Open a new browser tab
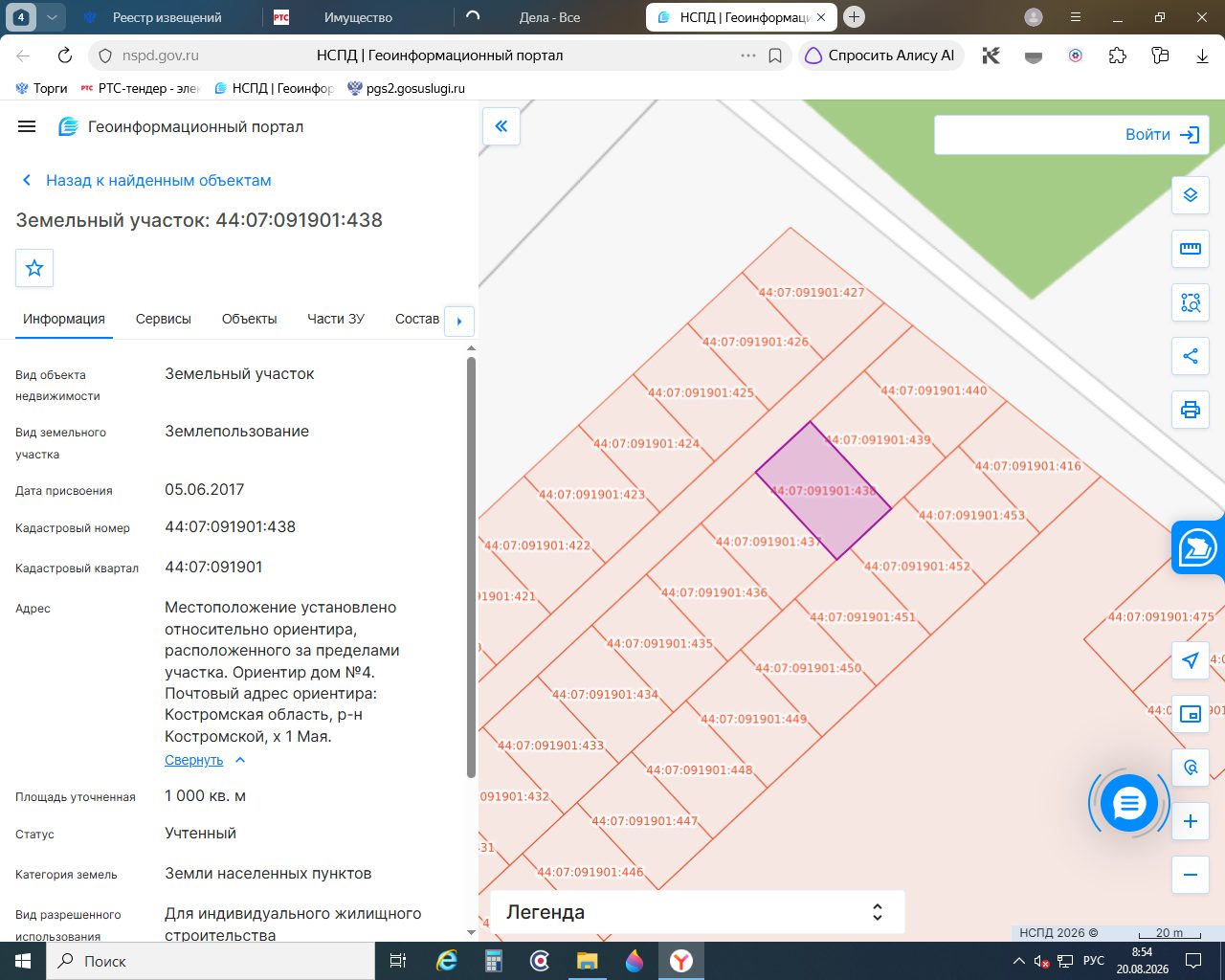 pyautogui.click(x=855, y=16)
